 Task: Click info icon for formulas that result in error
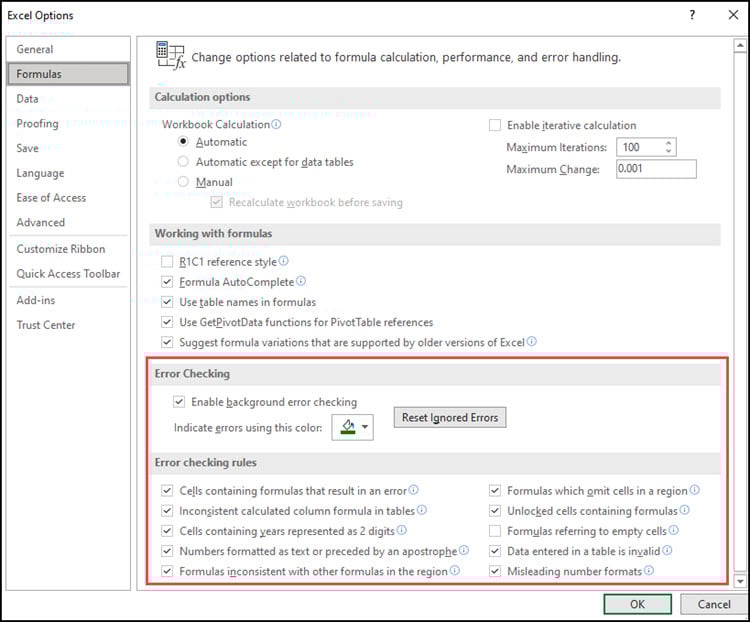414,490
